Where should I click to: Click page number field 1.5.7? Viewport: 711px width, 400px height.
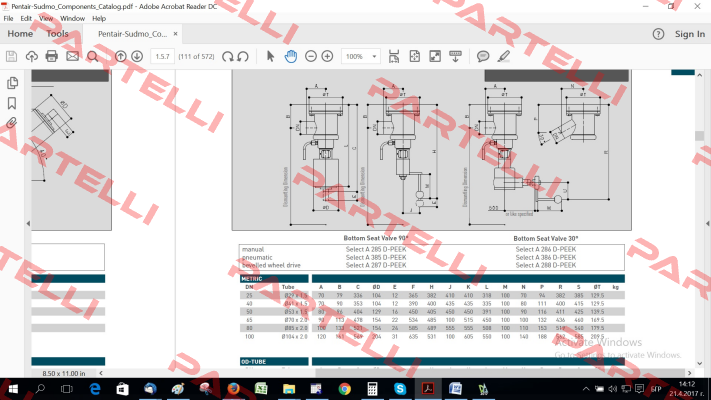(x=162, y=56)
